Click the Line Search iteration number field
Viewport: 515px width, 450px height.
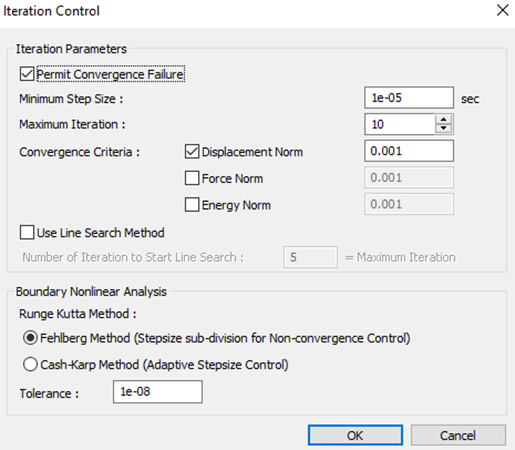pos(310,257)
